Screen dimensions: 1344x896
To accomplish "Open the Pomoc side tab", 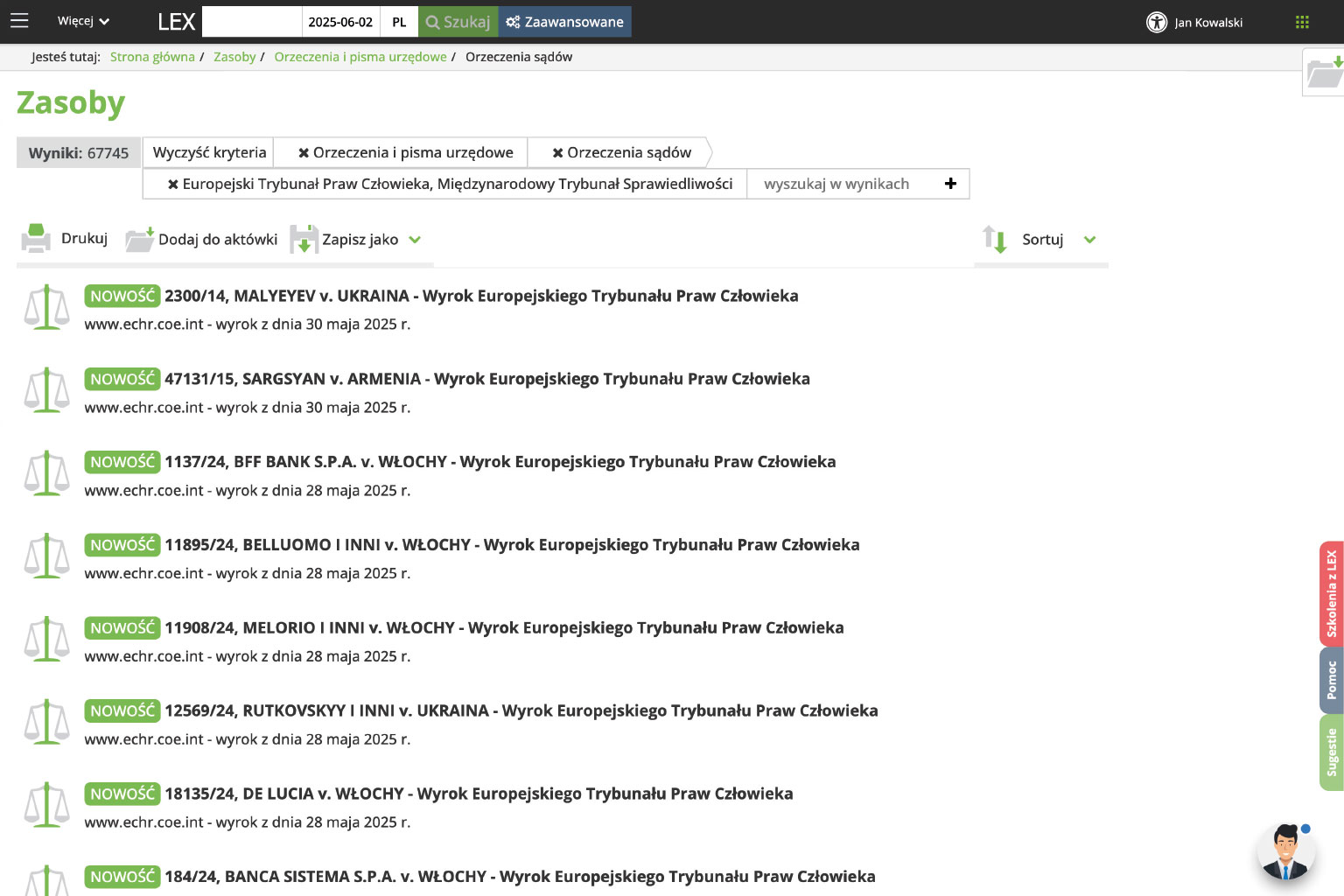I will coord(1331,680).
